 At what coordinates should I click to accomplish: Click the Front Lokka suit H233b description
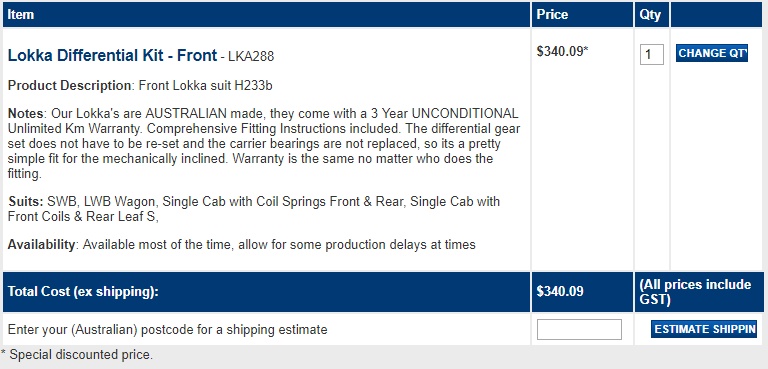coord(205,86)
